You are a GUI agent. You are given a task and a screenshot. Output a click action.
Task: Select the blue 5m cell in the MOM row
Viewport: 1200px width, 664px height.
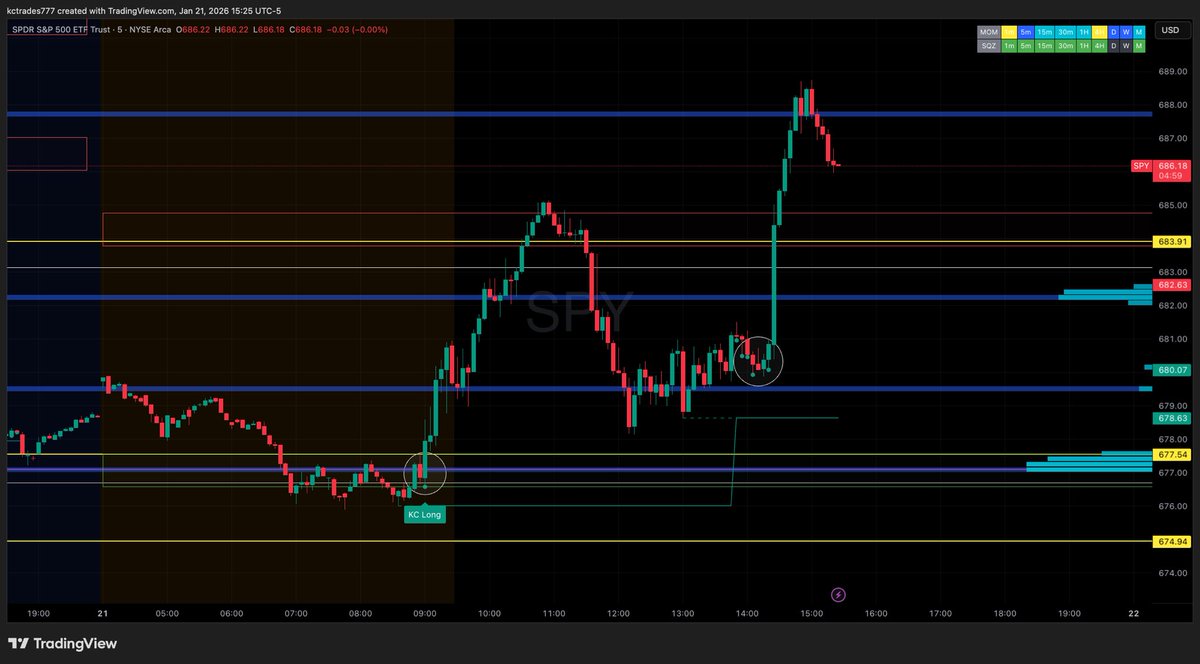point(1026,32)
